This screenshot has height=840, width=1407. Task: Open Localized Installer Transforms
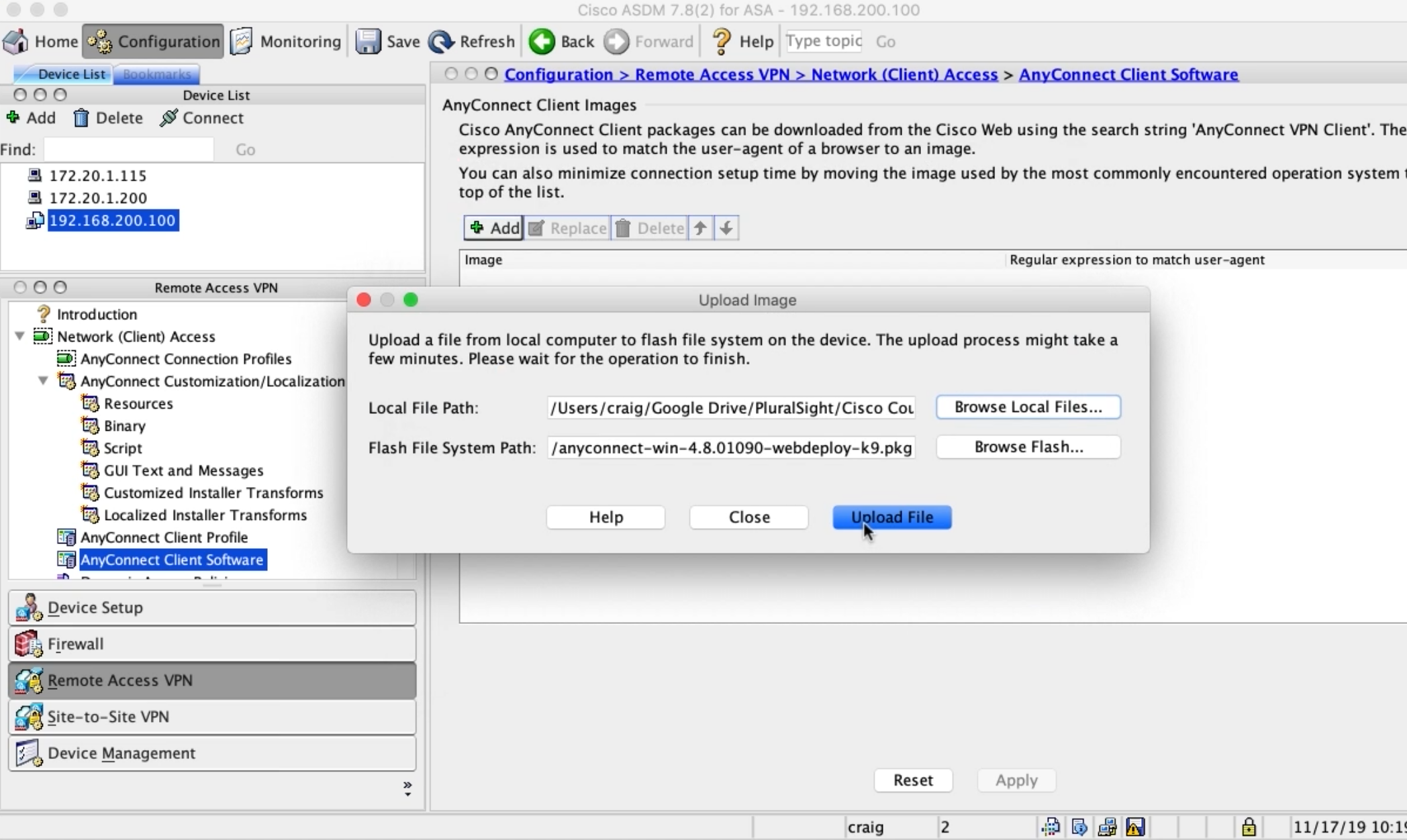205,515
